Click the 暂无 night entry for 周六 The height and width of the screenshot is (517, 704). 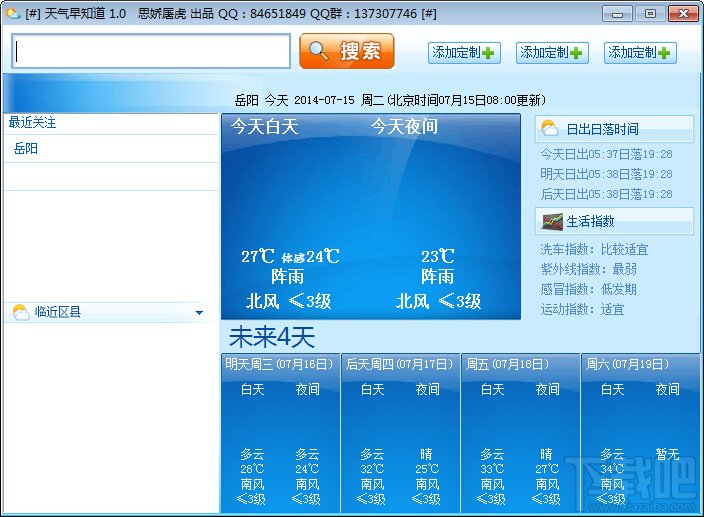point(667,454)
